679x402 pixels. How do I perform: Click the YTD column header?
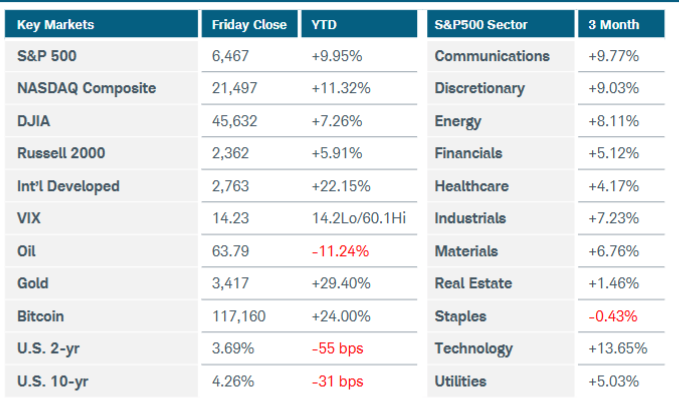click(324, 24)
